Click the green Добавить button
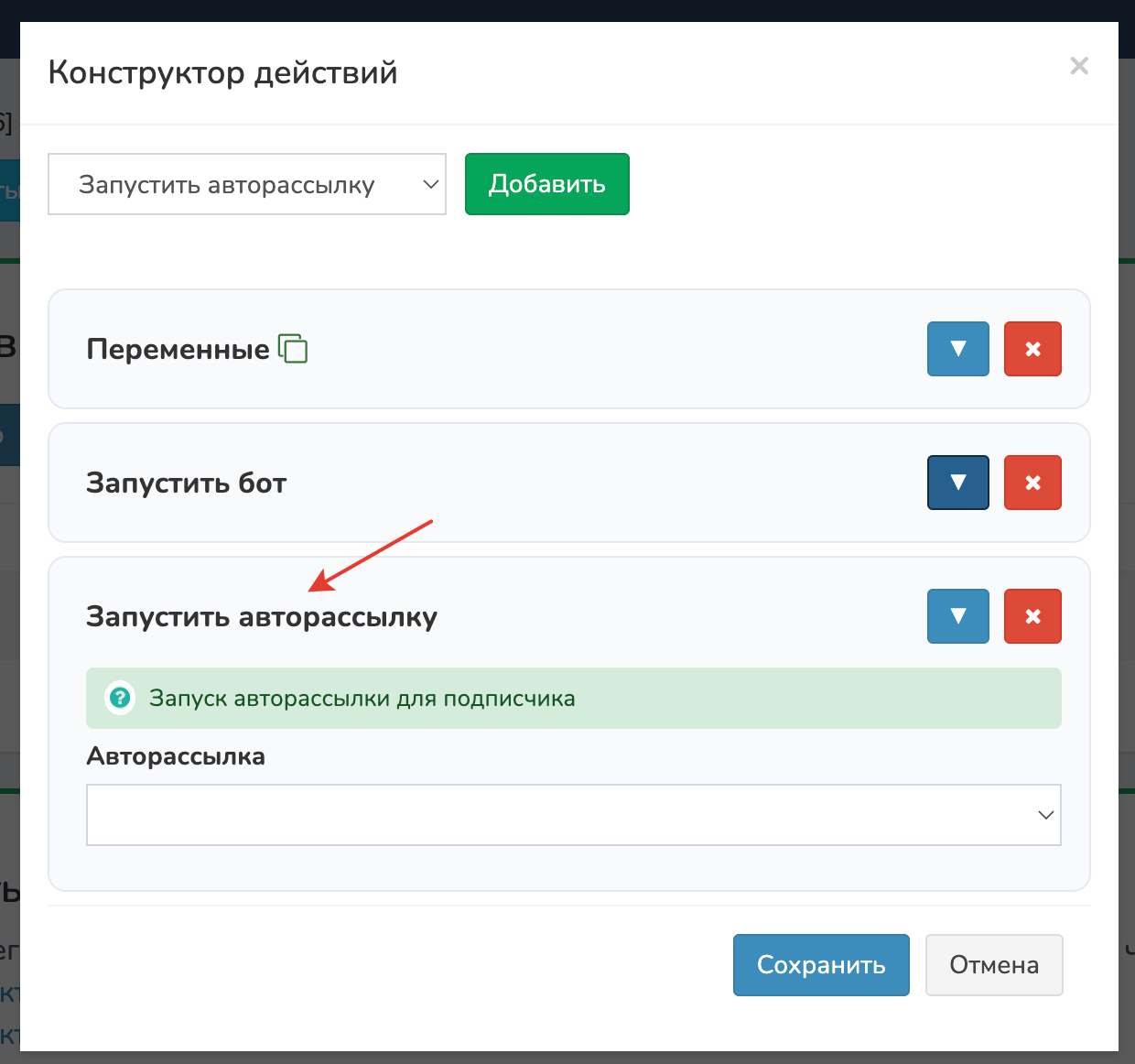 click(546, 184)
